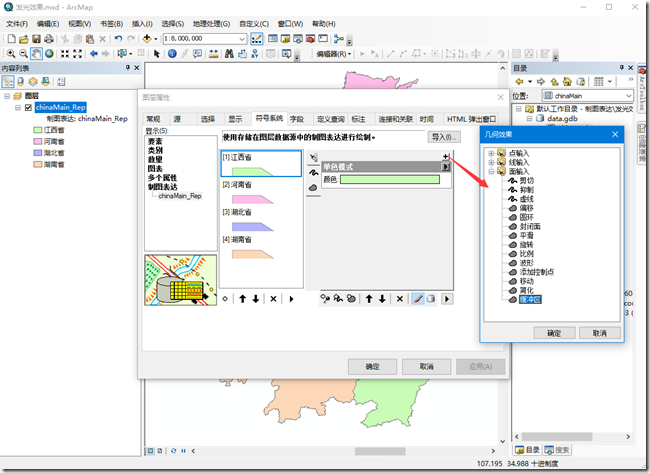Click the symbology preview thumbnail image

(x=181, y=280)
